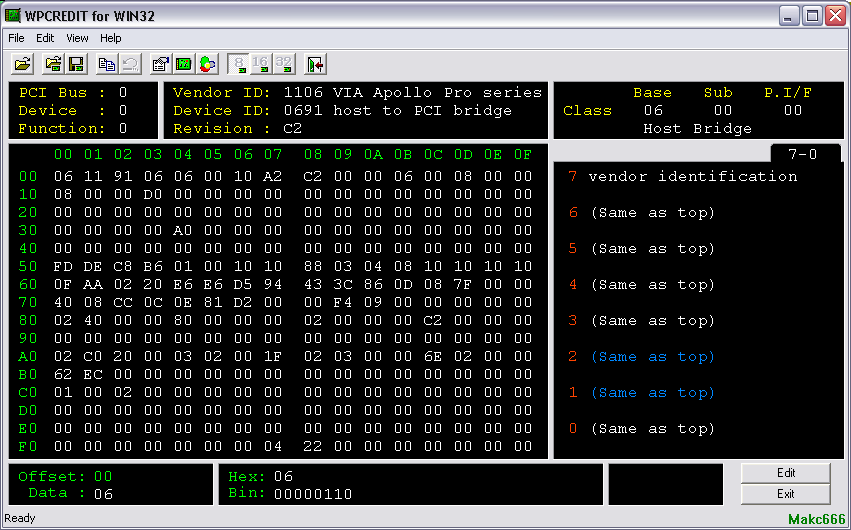
Task: Open the File menu
Action: tap(16, 38)
